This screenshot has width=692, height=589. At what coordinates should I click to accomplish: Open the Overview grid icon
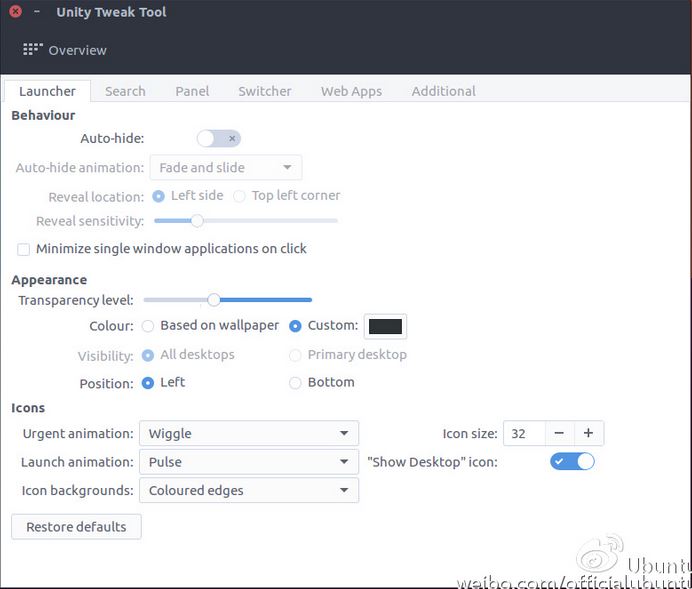[x=32, y=50]
